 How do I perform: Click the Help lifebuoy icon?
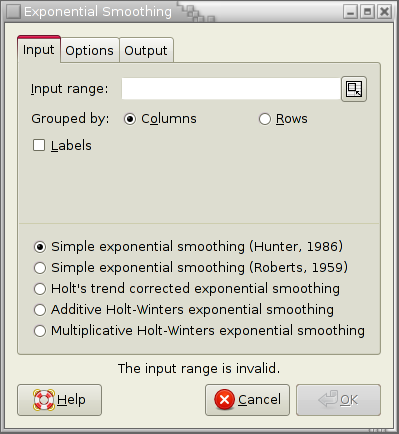tap(44, 400)
